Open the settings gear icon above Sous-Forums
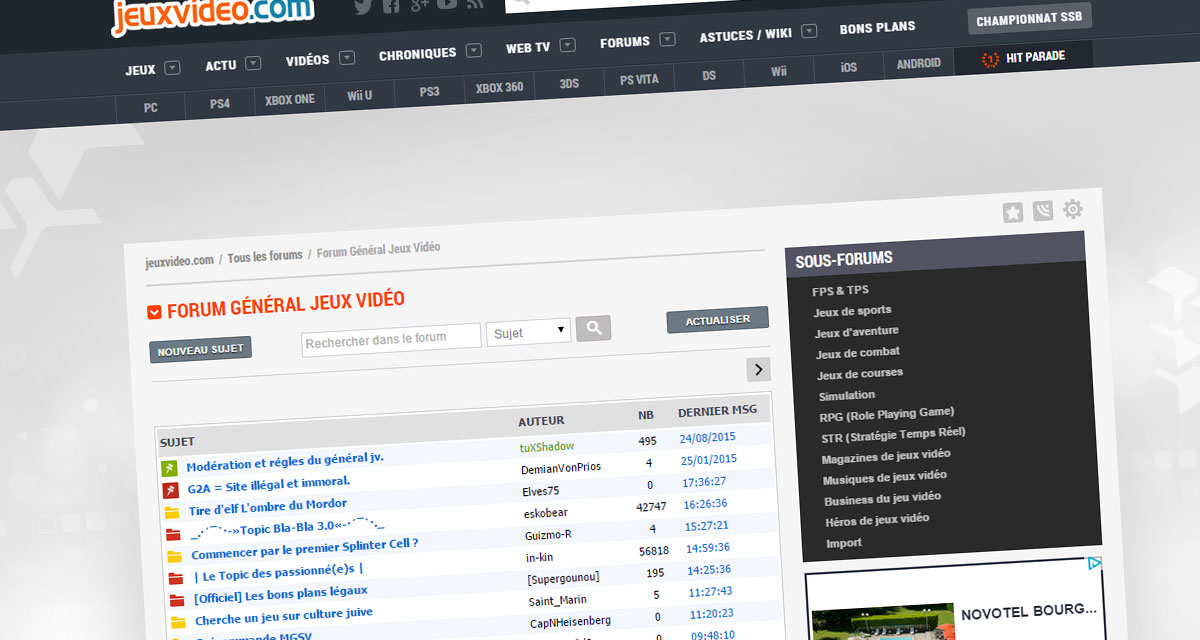 pyautogui.click(x=1073, y=209)
